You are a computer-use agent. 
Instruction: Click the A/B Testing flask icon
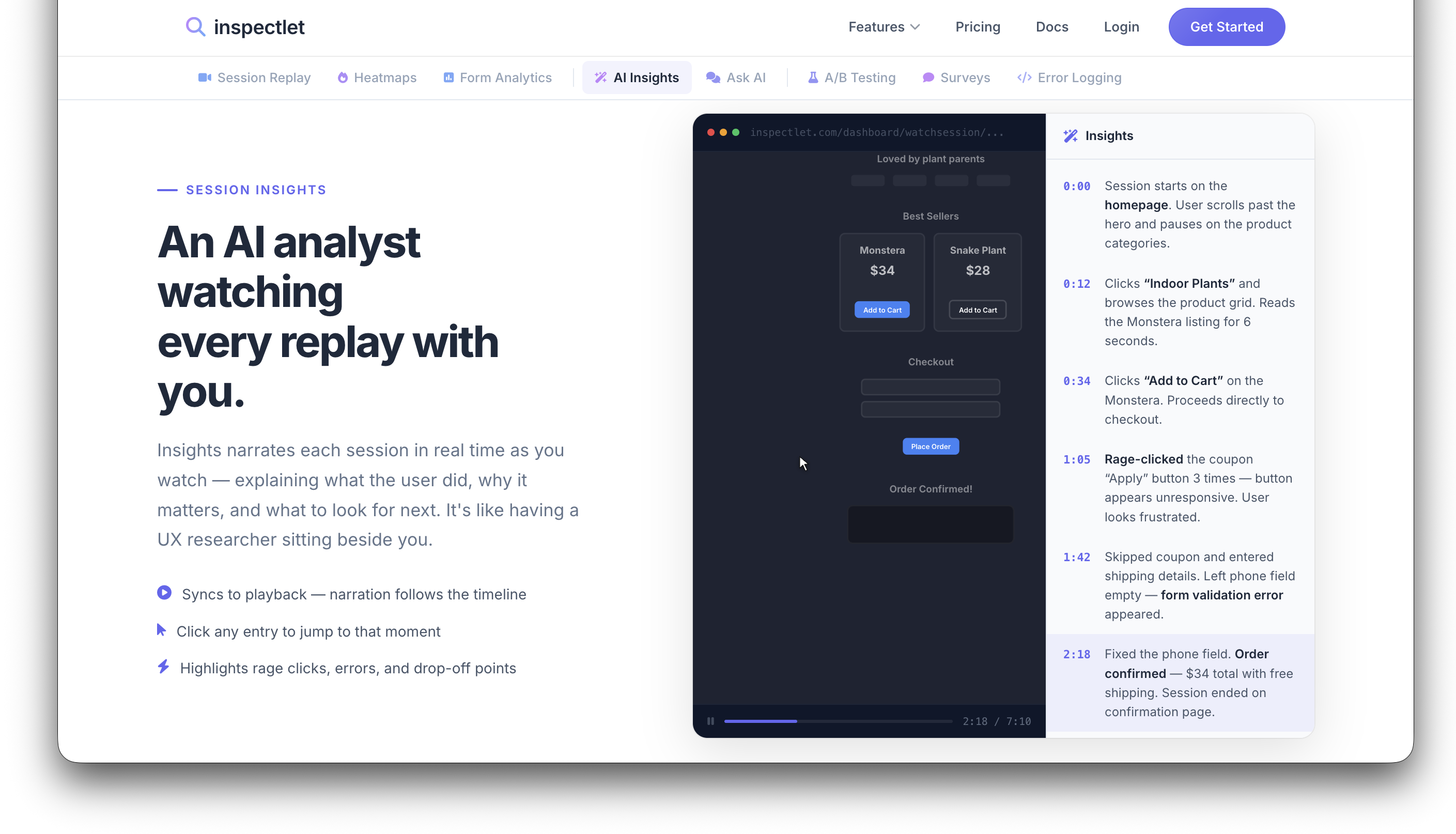tap(814, 78)
